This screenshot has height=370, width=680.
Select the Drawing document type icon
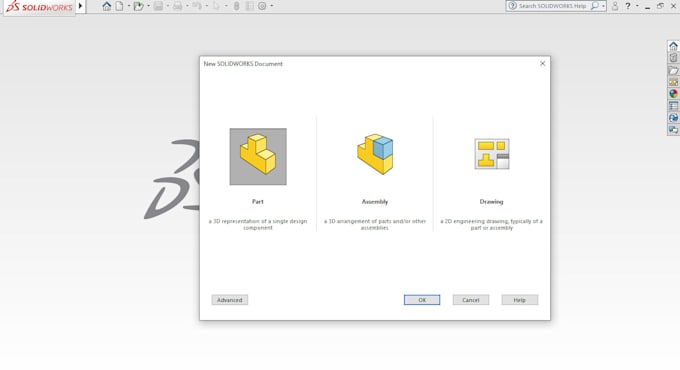click(492, 154)
